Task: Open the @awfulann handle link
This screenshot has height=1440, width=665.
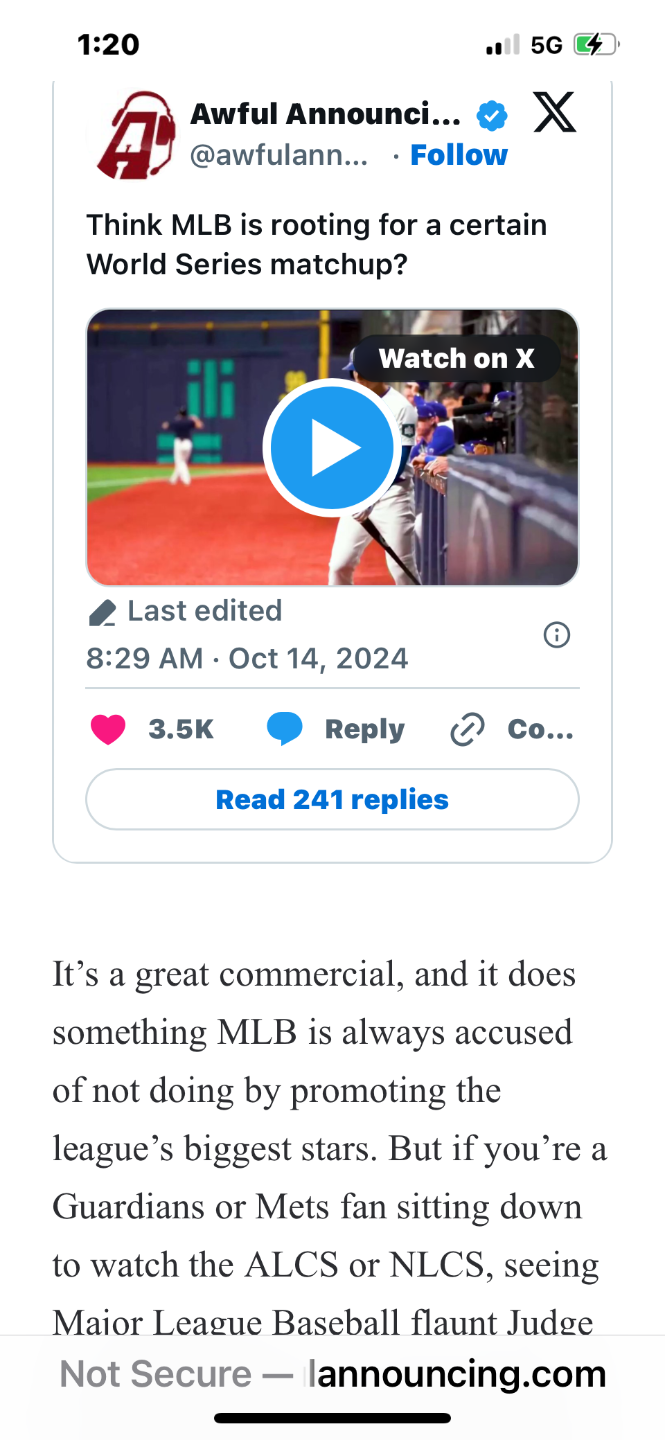Action: (278, 156)
